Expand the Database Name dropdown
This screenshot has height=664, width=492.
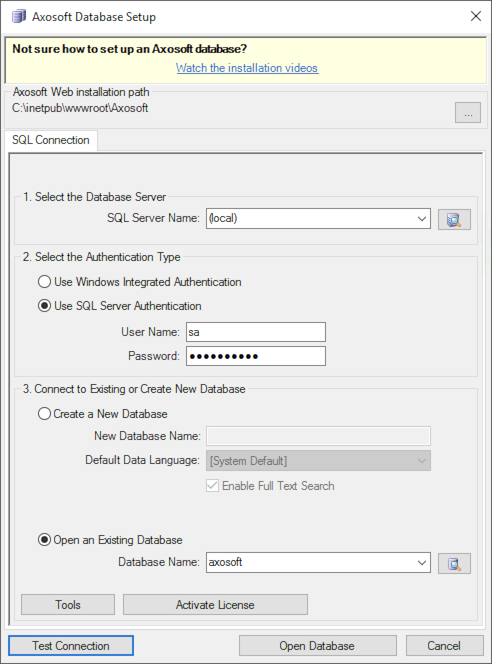421,563
